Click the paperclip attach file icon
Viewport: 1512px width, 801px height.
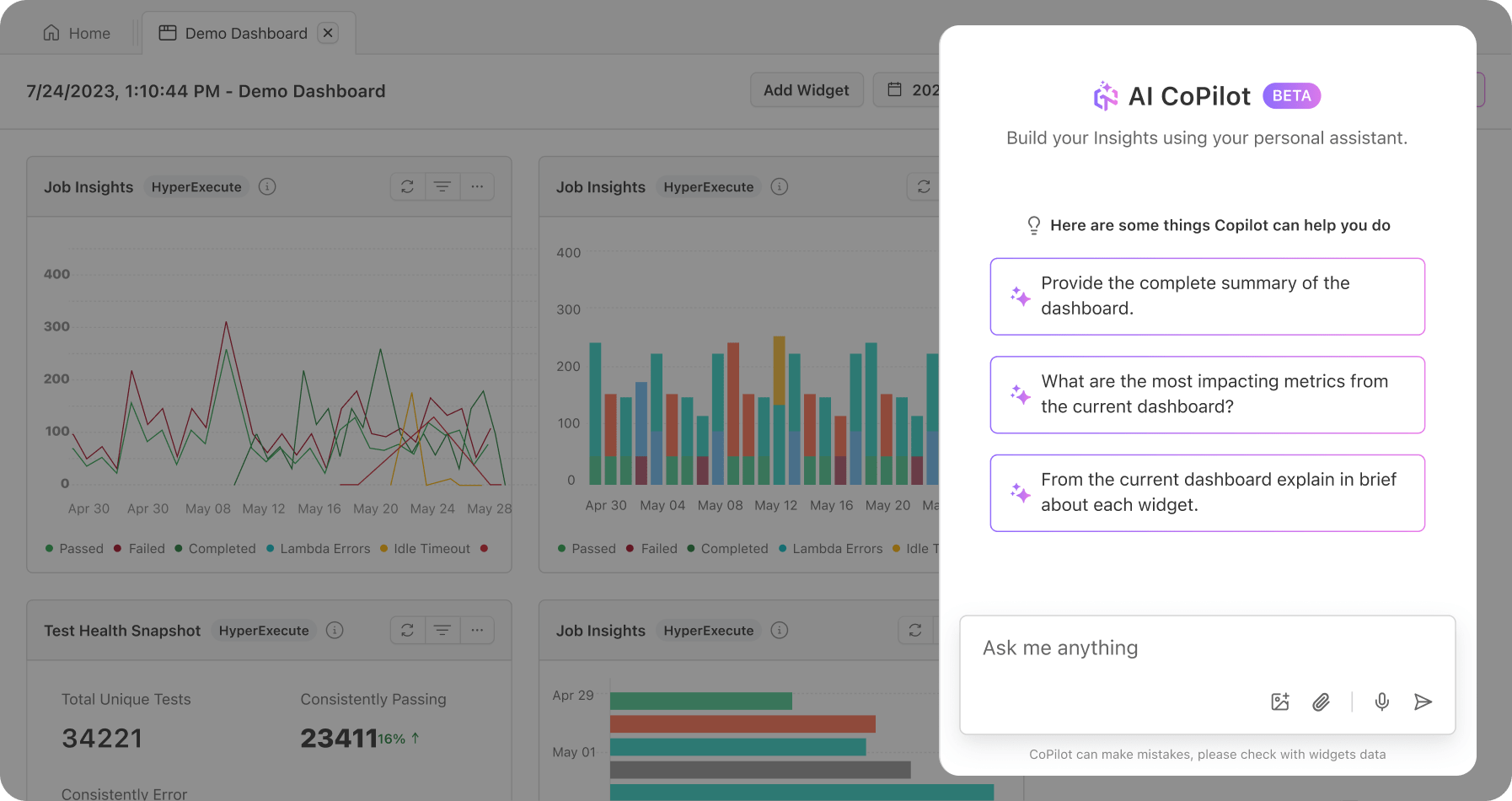pos(1321,702)
